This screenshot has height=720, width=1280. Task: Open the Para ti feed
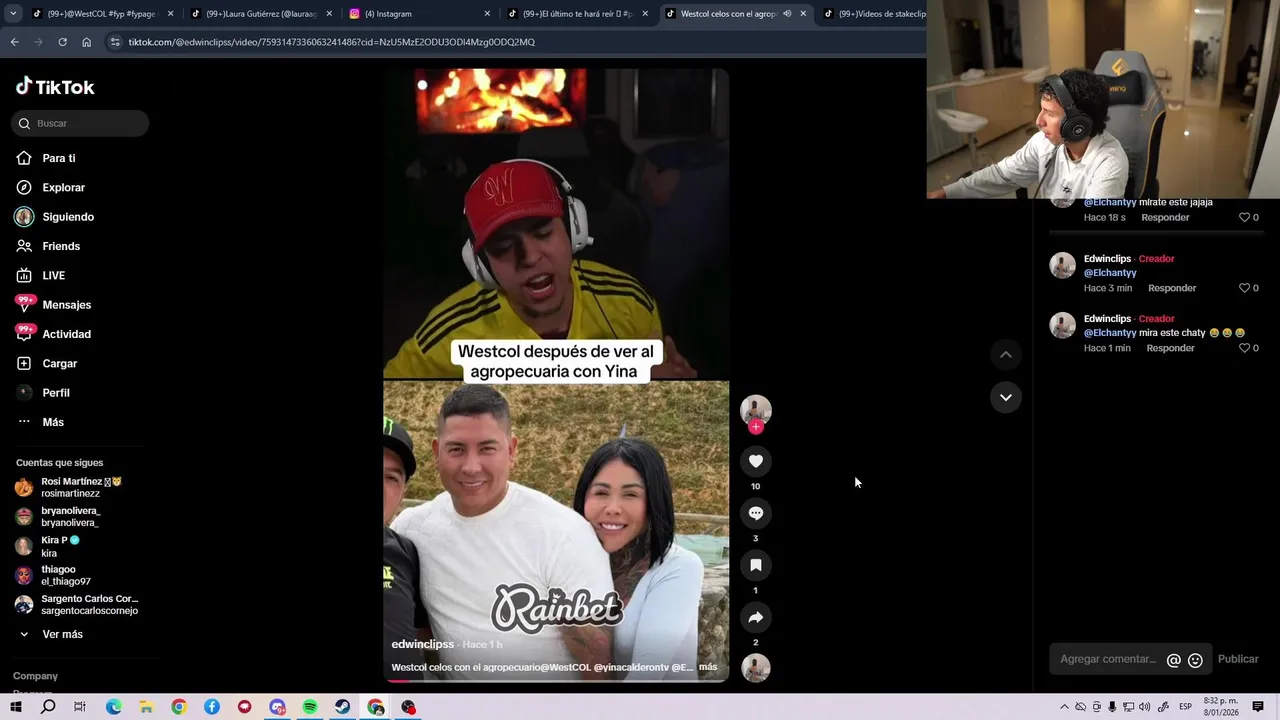tap(58, 158)
